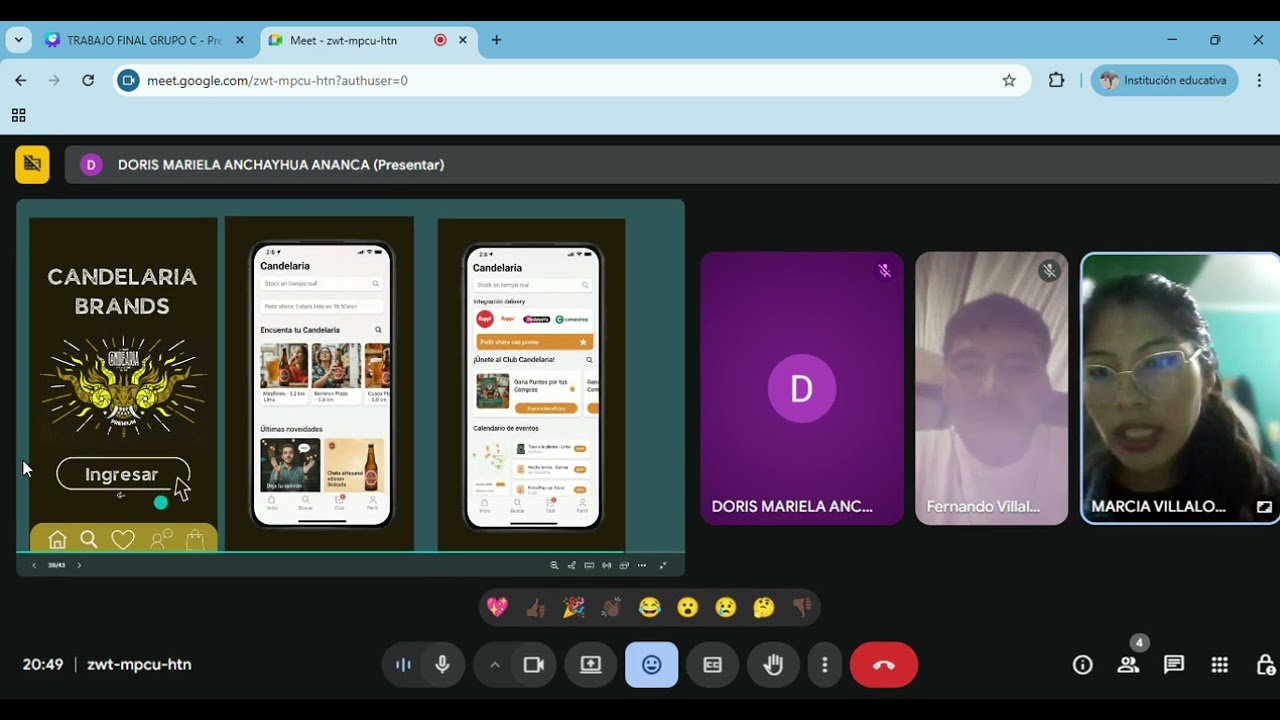1280x720 pixels.
Task: Click meeting code zwt-mpcu-htn text
Action: pos(139,665)
